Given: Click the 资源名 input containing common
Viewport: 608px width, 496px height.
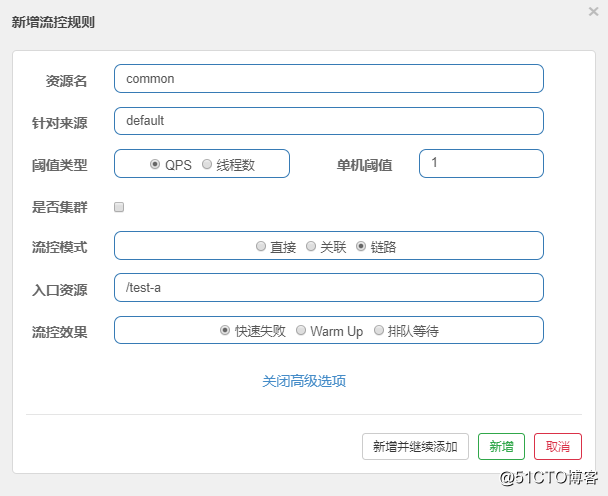Looking at the screenshot, I should coord(329,79).
